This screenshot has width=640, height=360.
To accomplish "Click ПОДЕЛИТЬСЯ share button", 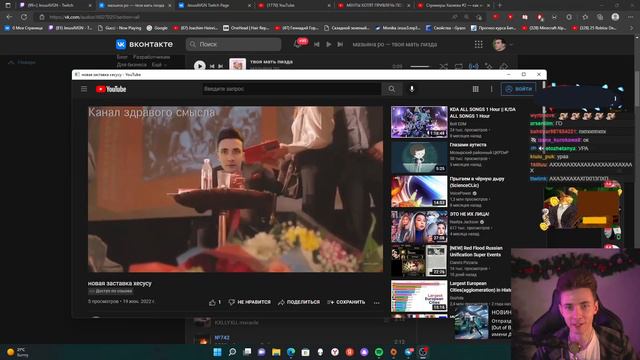I will click(x=299, y=302).
